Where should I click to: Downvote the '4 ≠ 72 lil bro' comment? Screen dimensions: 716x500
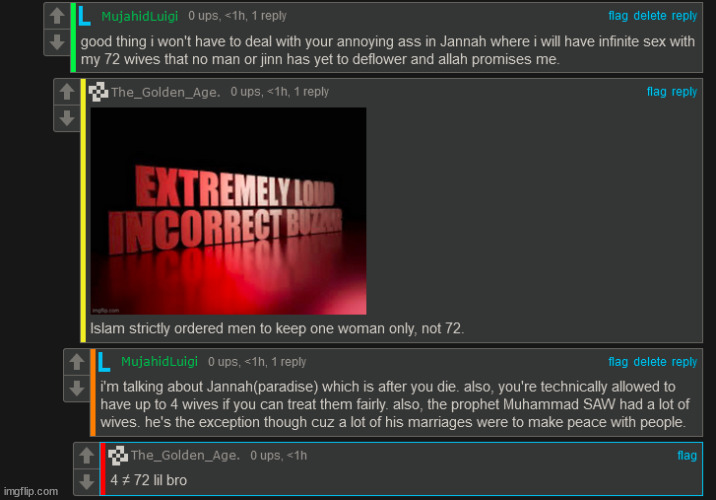click(87, 482)
